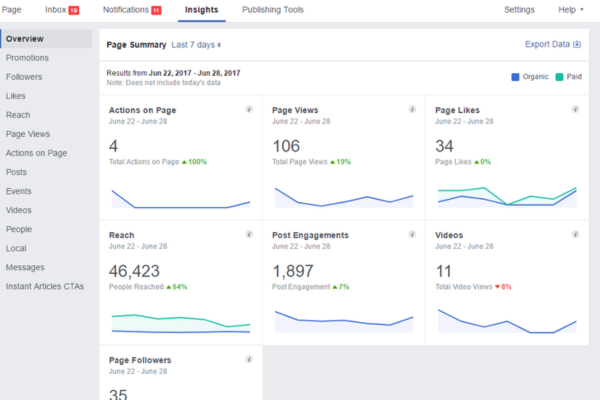
Task: Click the Post Engagements line chart
Action: point(344,322)
